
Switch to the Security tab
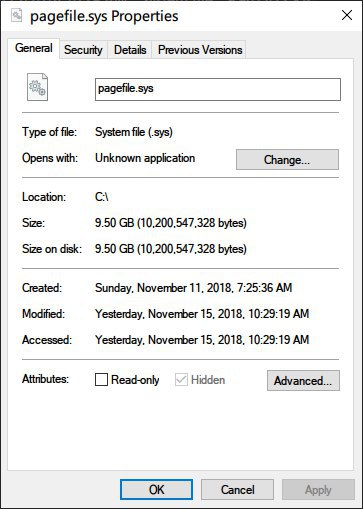(83, 50)
